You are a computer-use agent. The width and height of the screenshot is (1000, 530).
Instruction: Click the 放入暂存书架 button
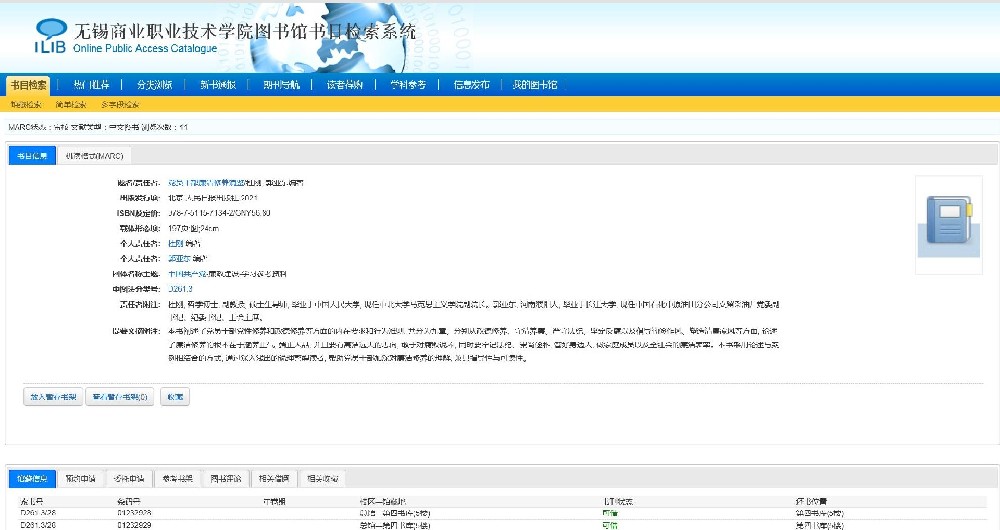click(x=52, y=397)
